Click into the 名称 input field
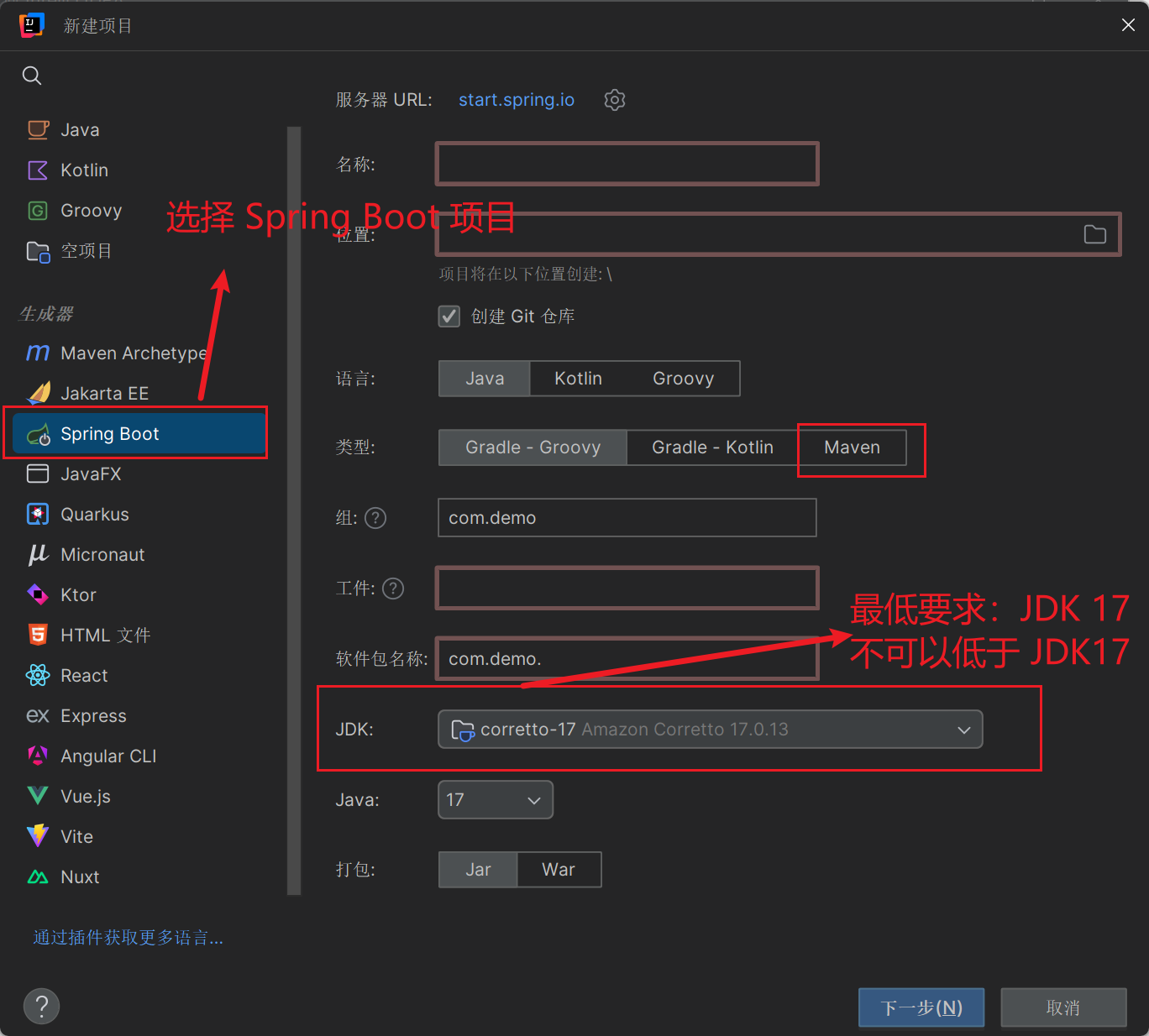1149x1036 pixels. click(x=627, y=164)
